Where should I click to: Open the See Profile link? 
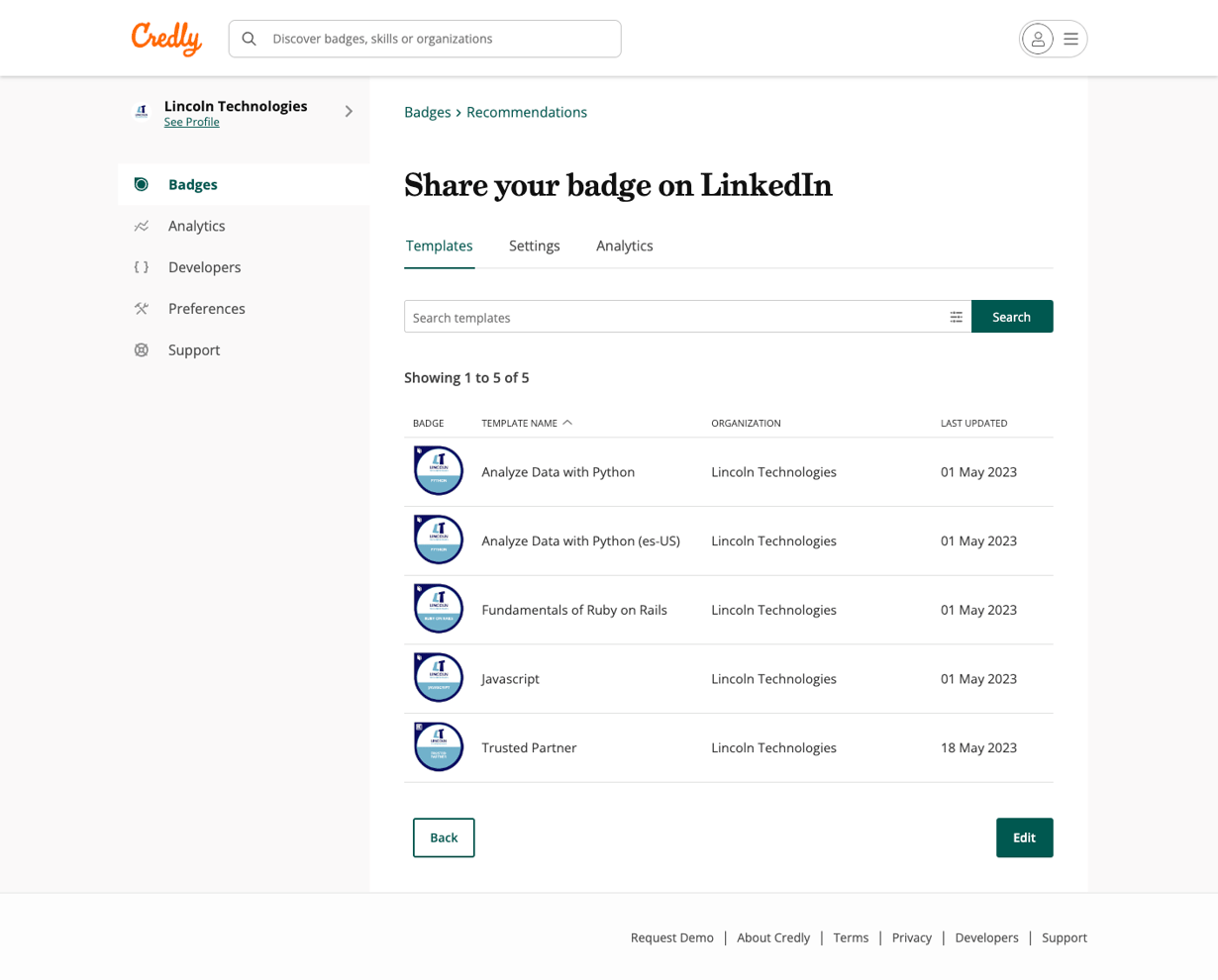pos(191,122)
